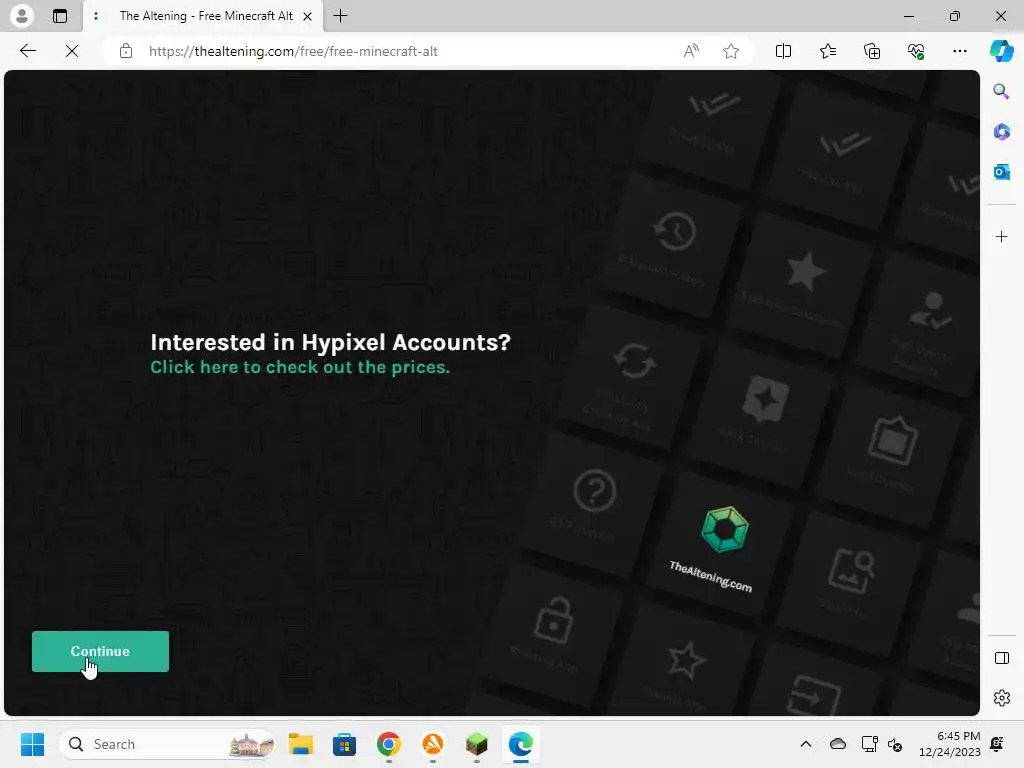Toggle sidebar visibility button
Screen dimensions: 1024x768
[x=1001, y=658]
